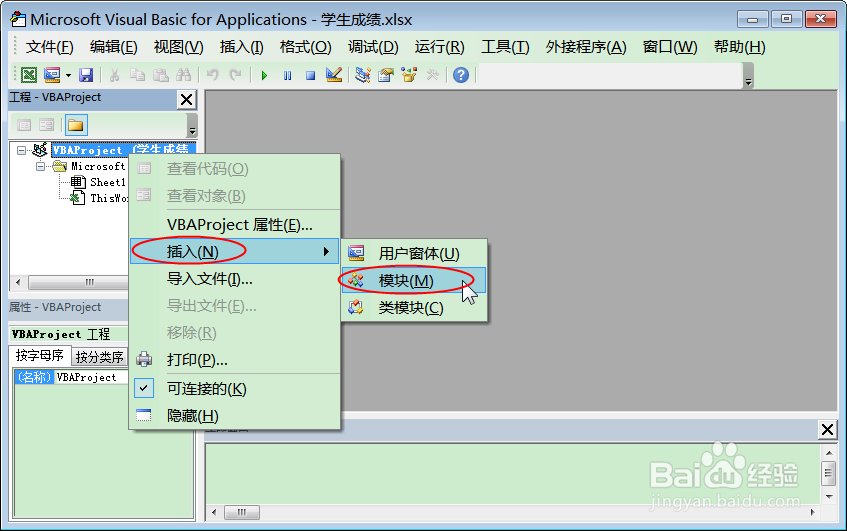The width and height of the screenshot is (847, 531).
Task: Open the 运行(R) menu
Action: pyautogui.click(x=440, y=47)
